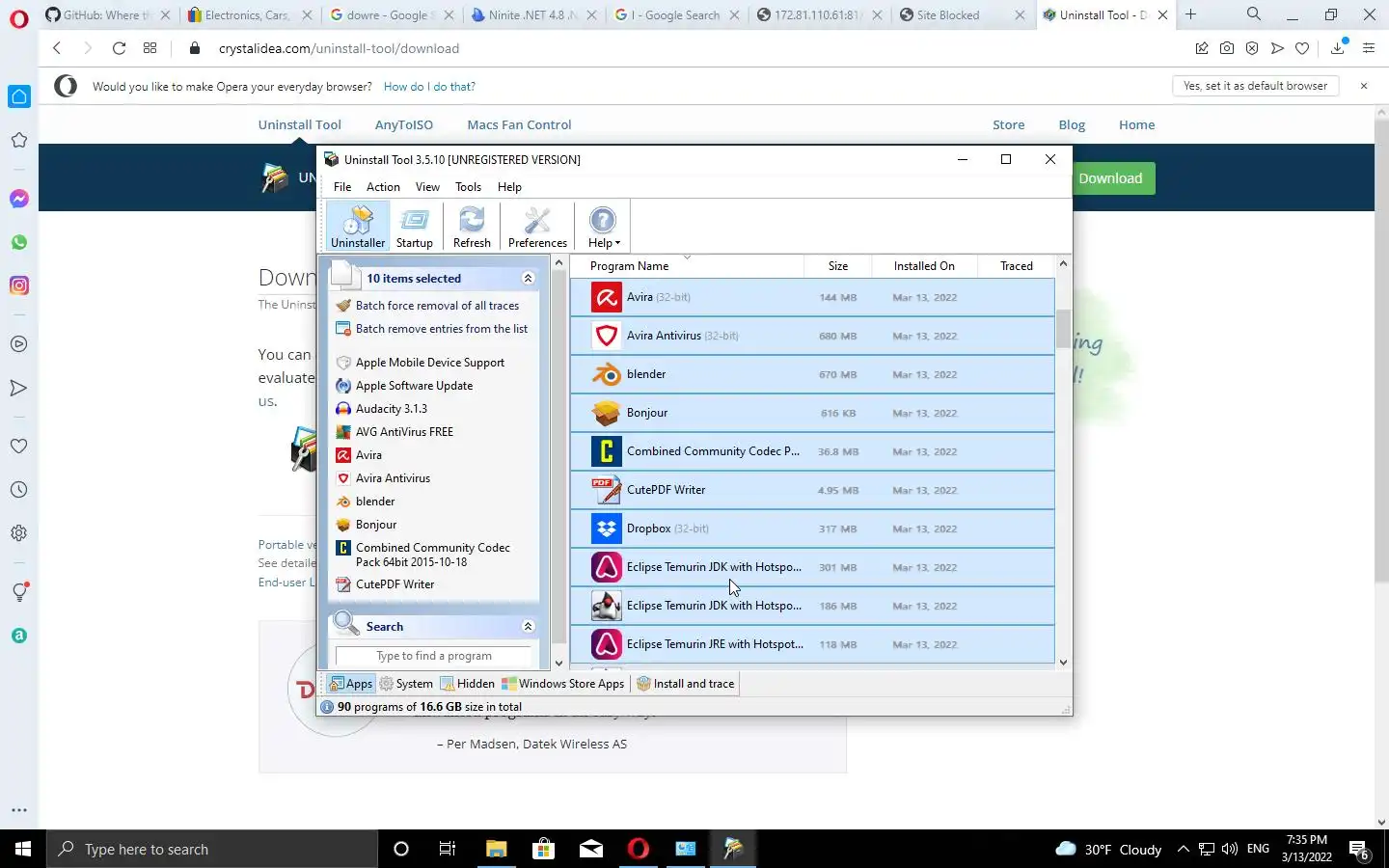Open the Help toolbar dropdown
Viewport: 1389px width, 868px height.
tap(604, 227)
